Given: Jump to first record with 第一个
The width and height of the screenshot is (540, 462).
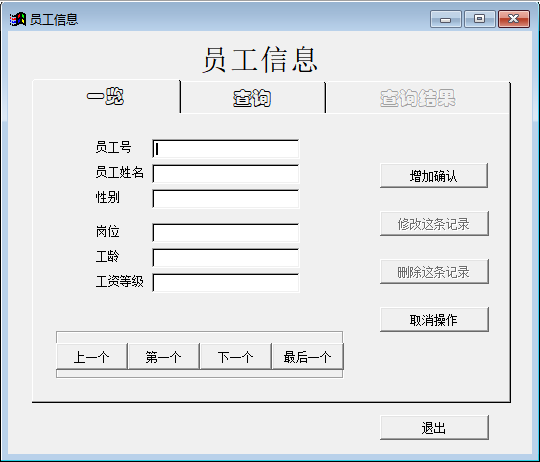Looking at the screenshot, I should coord(164,356).
